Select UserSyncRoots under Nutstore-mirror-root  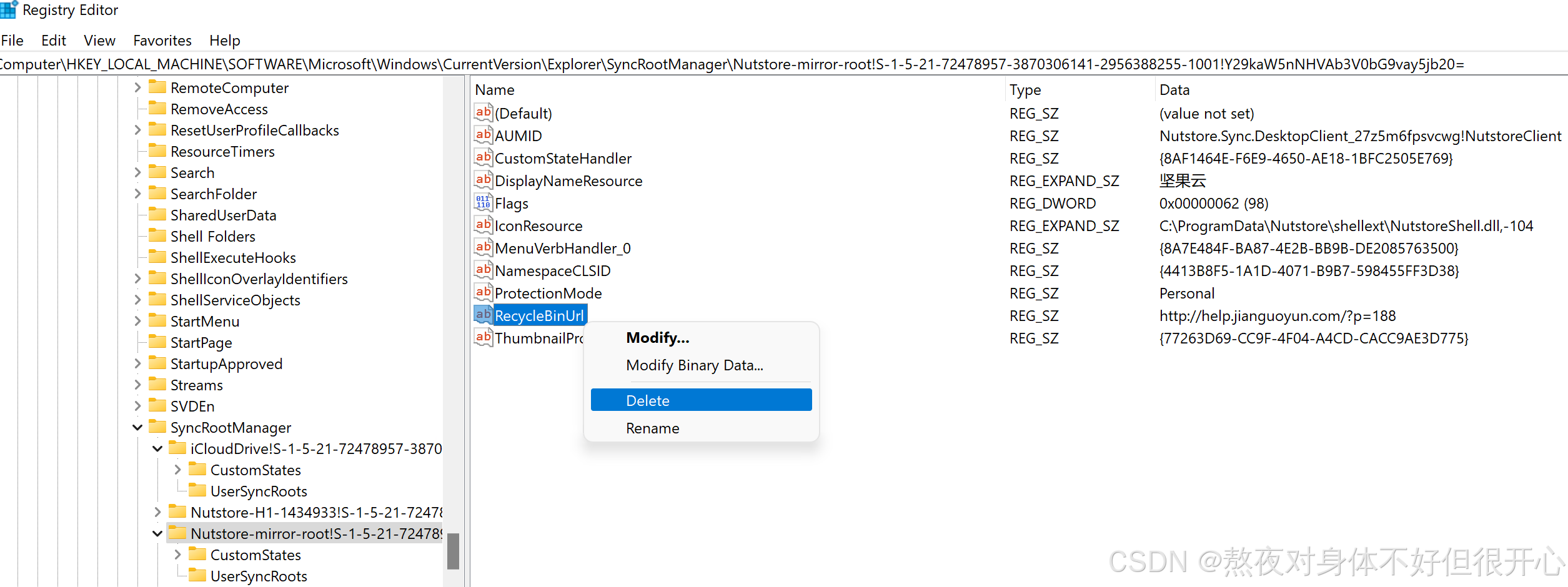tap(259, 576)
